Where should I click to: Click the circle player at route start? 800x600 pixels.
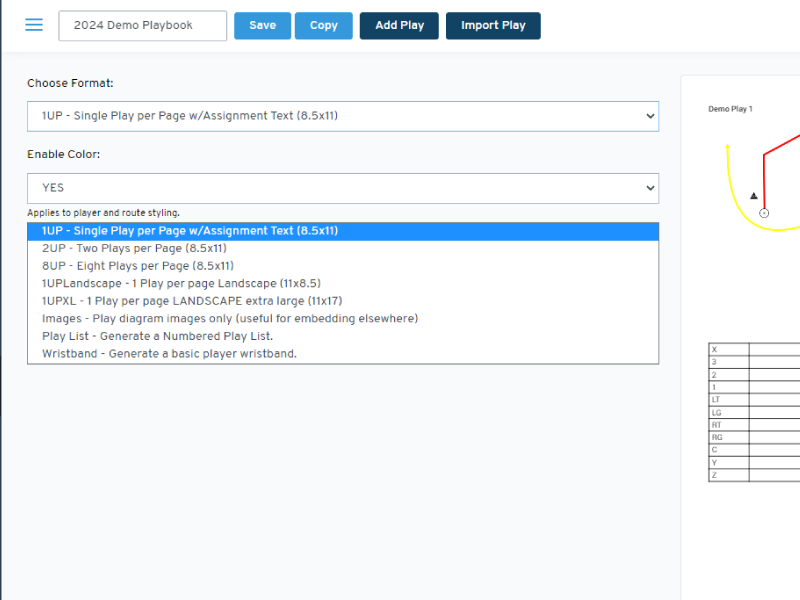764,213
